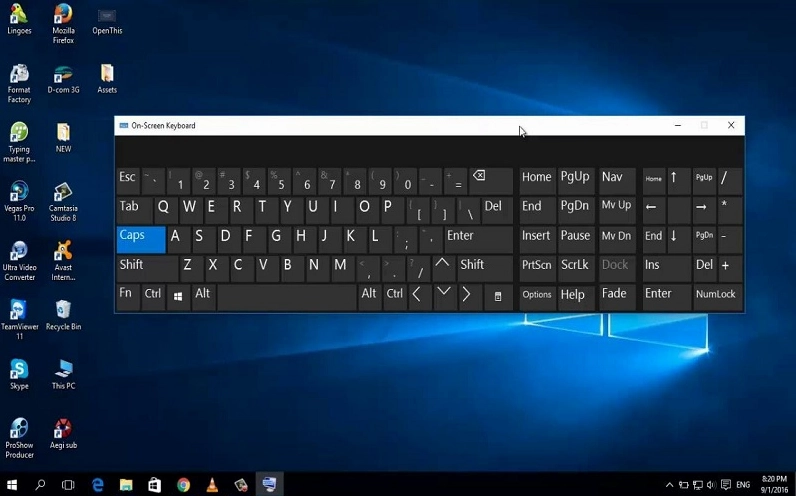Viewport: 796px width, 496px height.
Task: Select the Recycle Bin icon
Action: (x=63, y=315)
